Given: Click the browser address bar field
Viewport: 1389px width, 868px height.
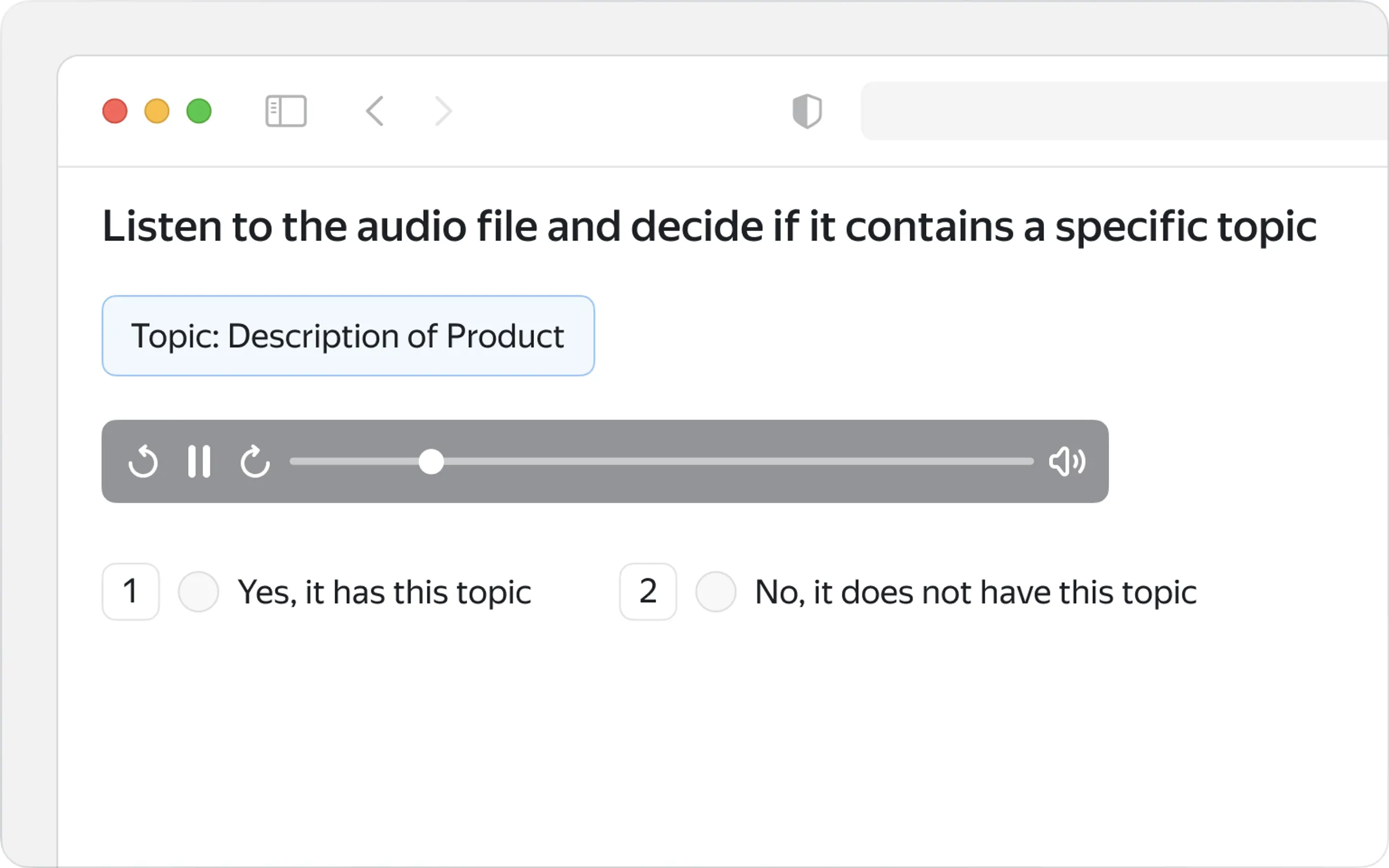Looking at the screenshot, I should pyautogui.click(x=1125, y=111).
